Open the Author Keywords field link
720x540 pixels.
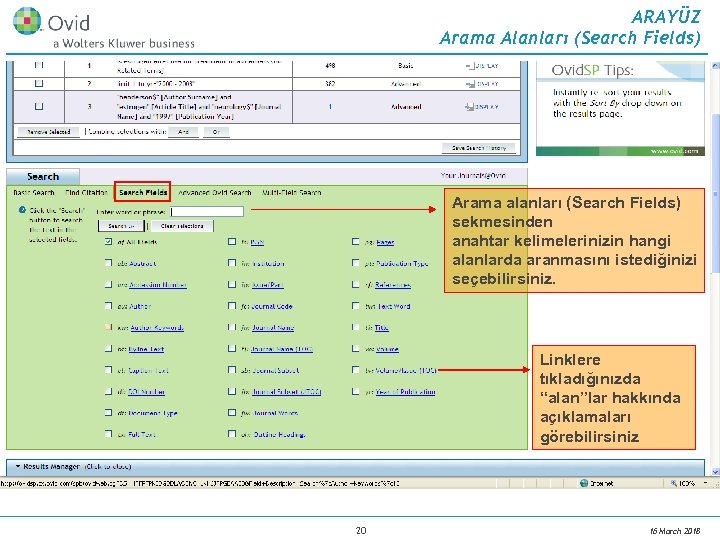157,327
